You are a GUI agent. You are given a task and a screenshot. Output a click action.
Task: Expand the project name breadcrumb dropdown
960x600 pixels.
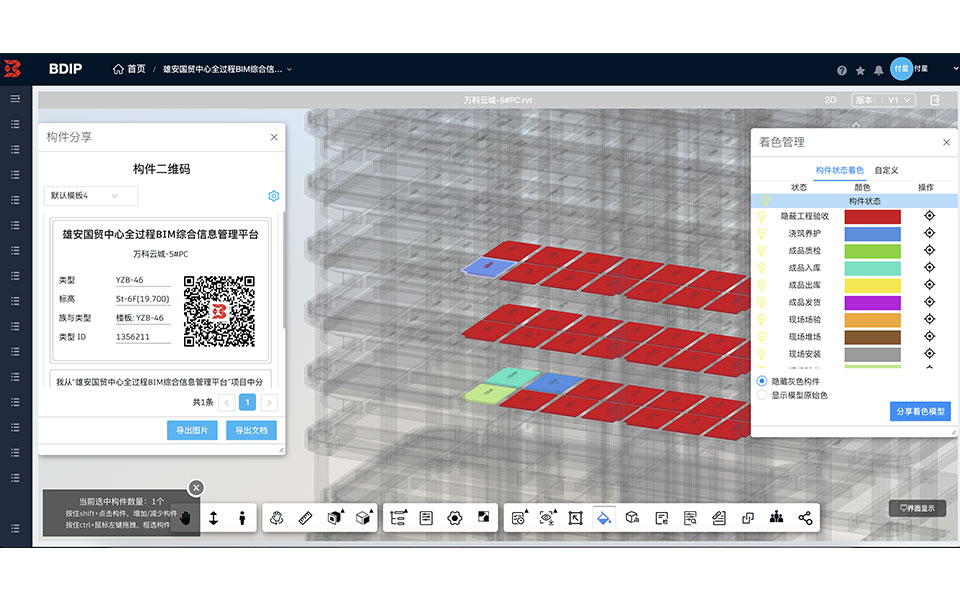(290, 69)
